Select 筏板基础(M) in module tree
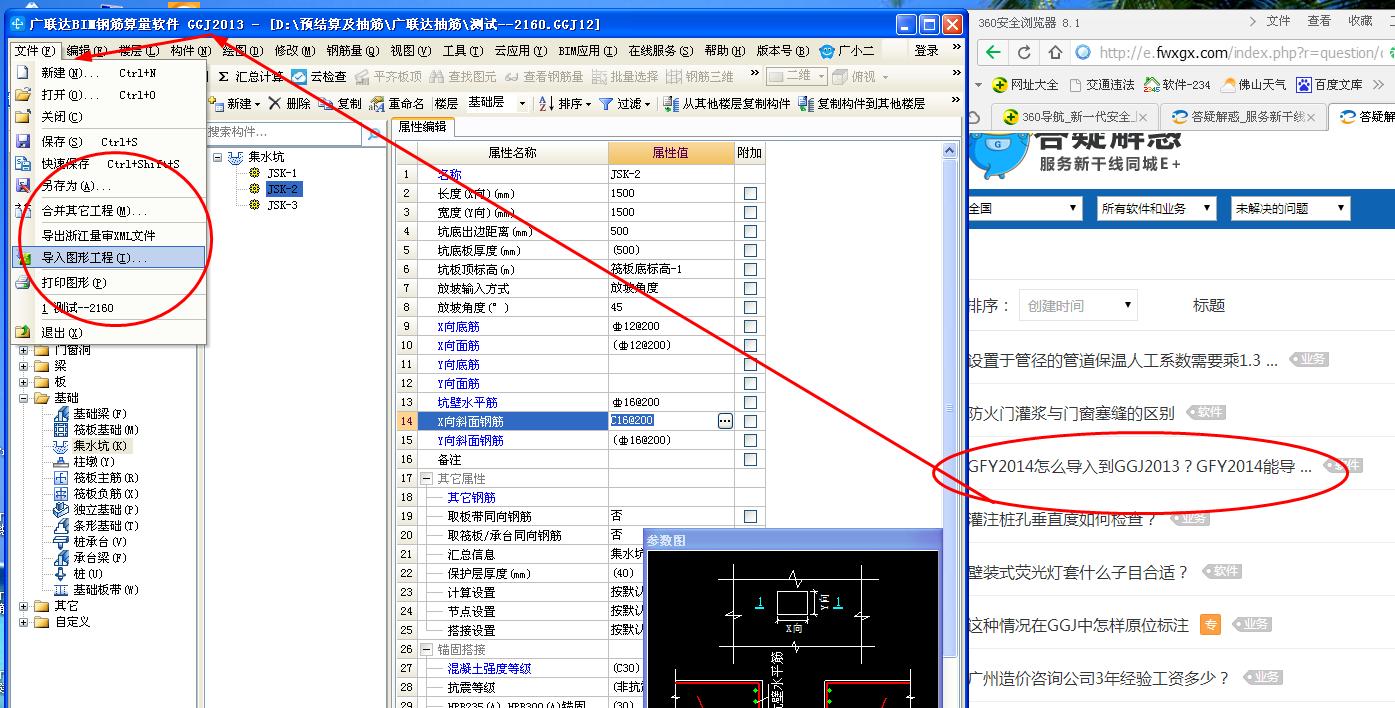The width and height of the screenshot is (1395, 708). 106,430
